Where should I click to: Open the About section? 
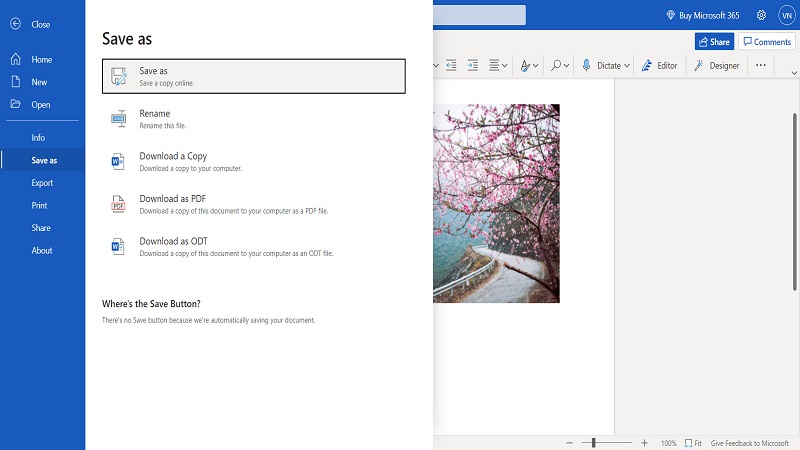point(42,250)
